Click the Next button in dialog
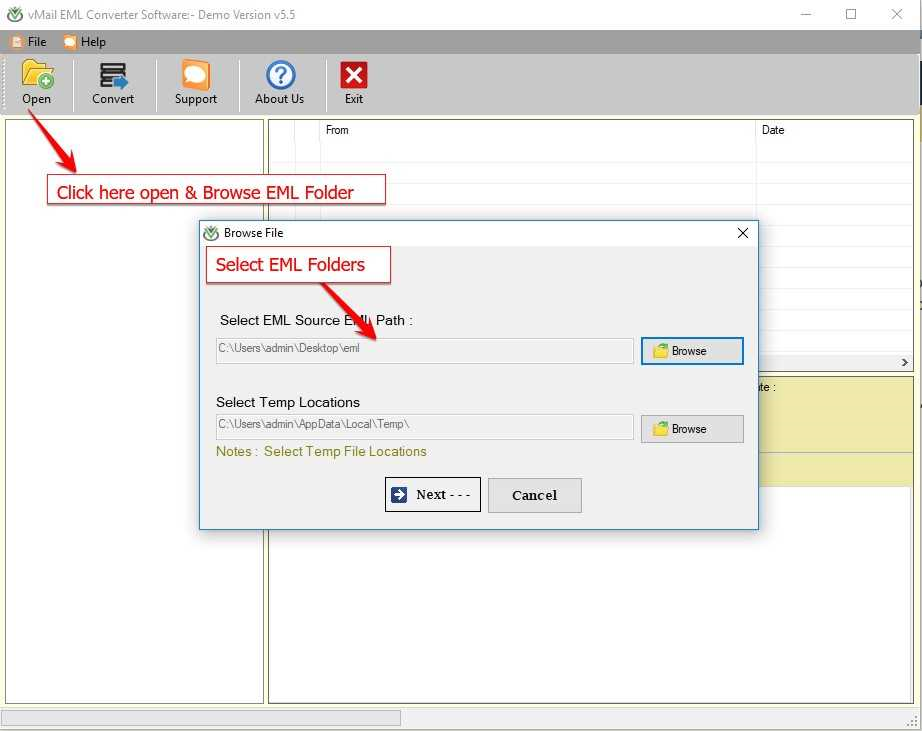The width and height of the screenshot is (922, 731). coord(432,495)
